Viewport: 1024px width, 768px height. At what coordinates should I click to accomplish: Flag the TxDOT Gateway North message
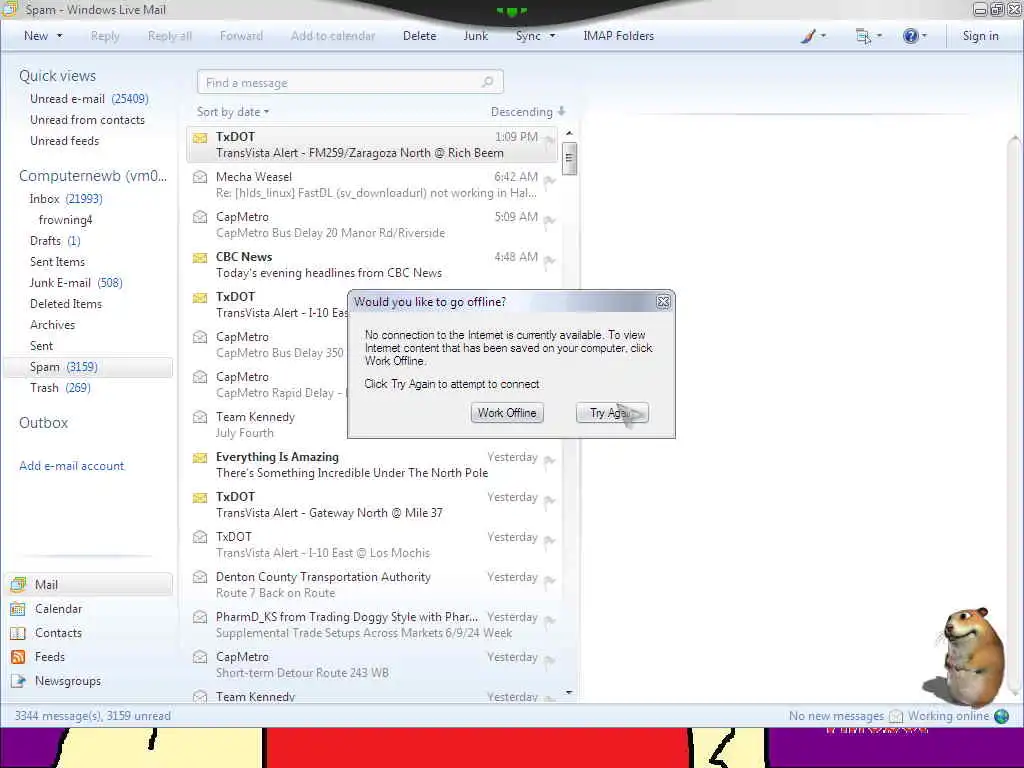pos(550,500)
